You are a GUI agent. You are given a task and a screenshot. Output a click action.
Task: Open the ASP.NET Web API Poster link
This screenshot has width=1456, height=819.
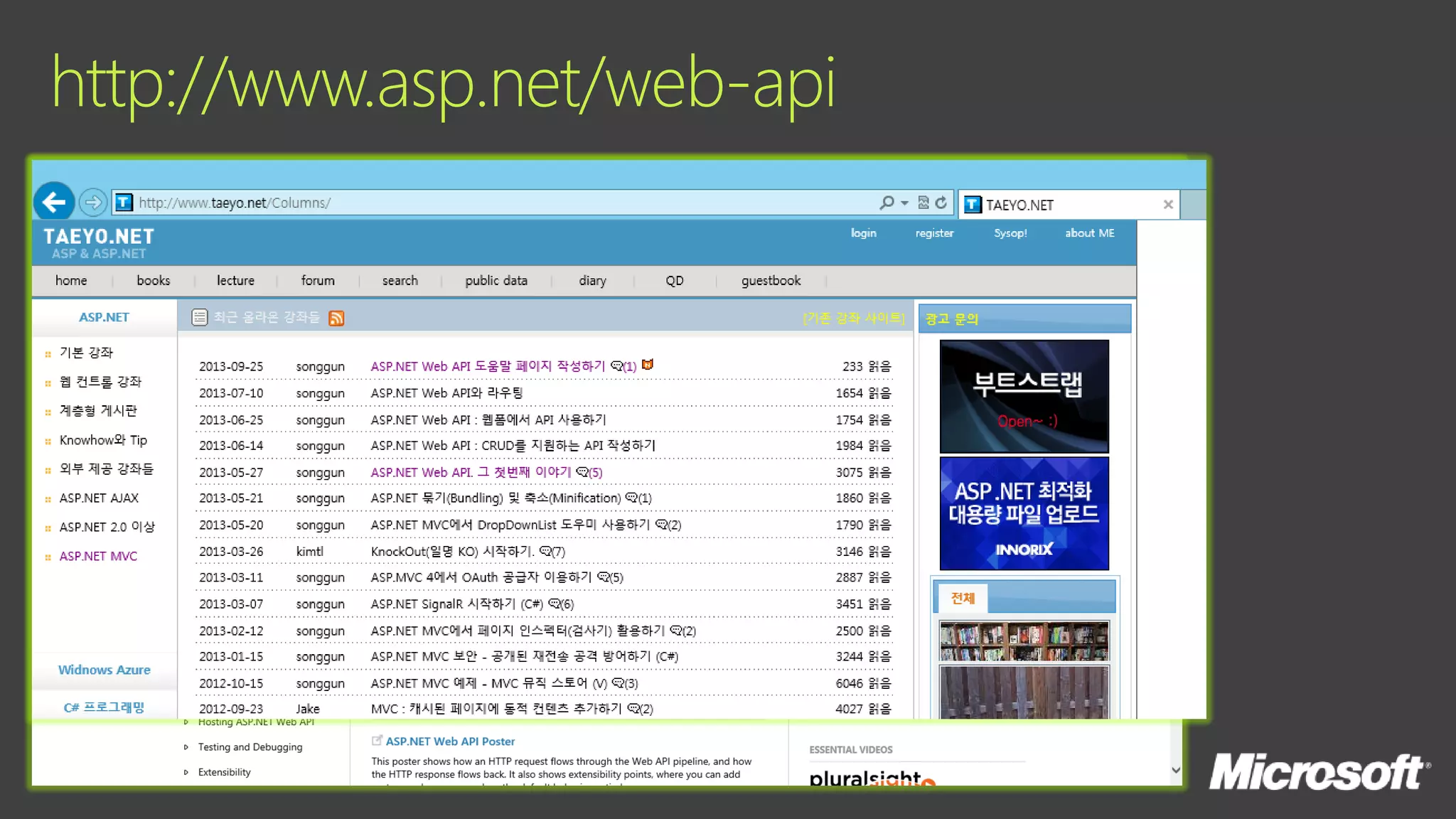(x=450, y=742)
